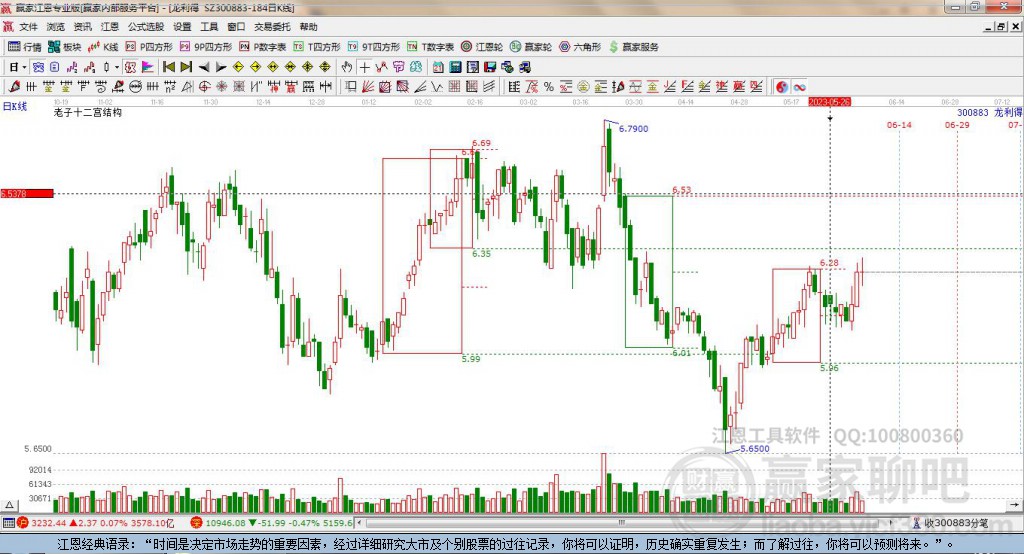
Task: Open the 9T四方形 tool
Action: click(374, 47)
